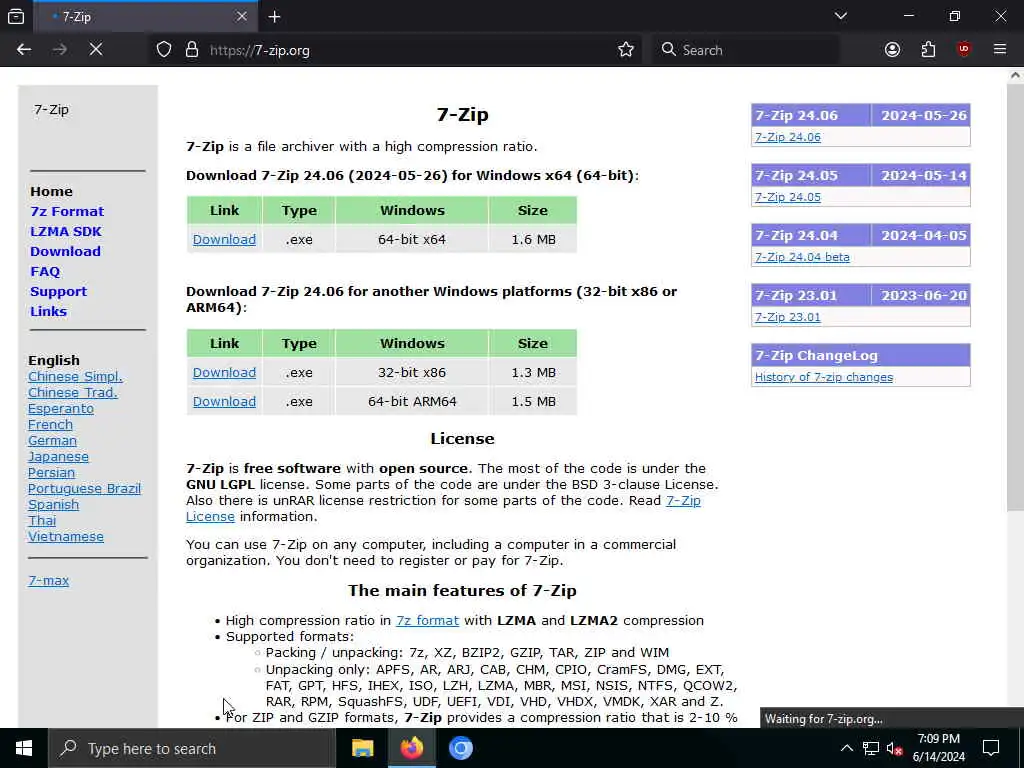Viewport: 1024px width, 768px height.
Task: Switch language to Spanish
Action: pyautogui.click(x=54, y=505)
